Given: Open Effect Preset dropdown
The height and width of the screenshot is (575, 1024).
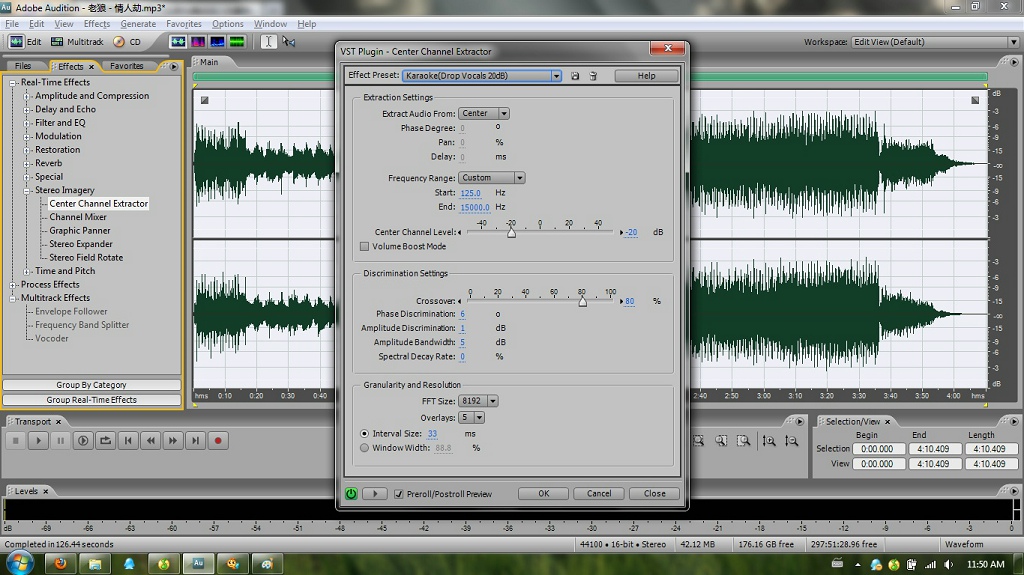Looking at the screenshot, I should coord(556,76).
